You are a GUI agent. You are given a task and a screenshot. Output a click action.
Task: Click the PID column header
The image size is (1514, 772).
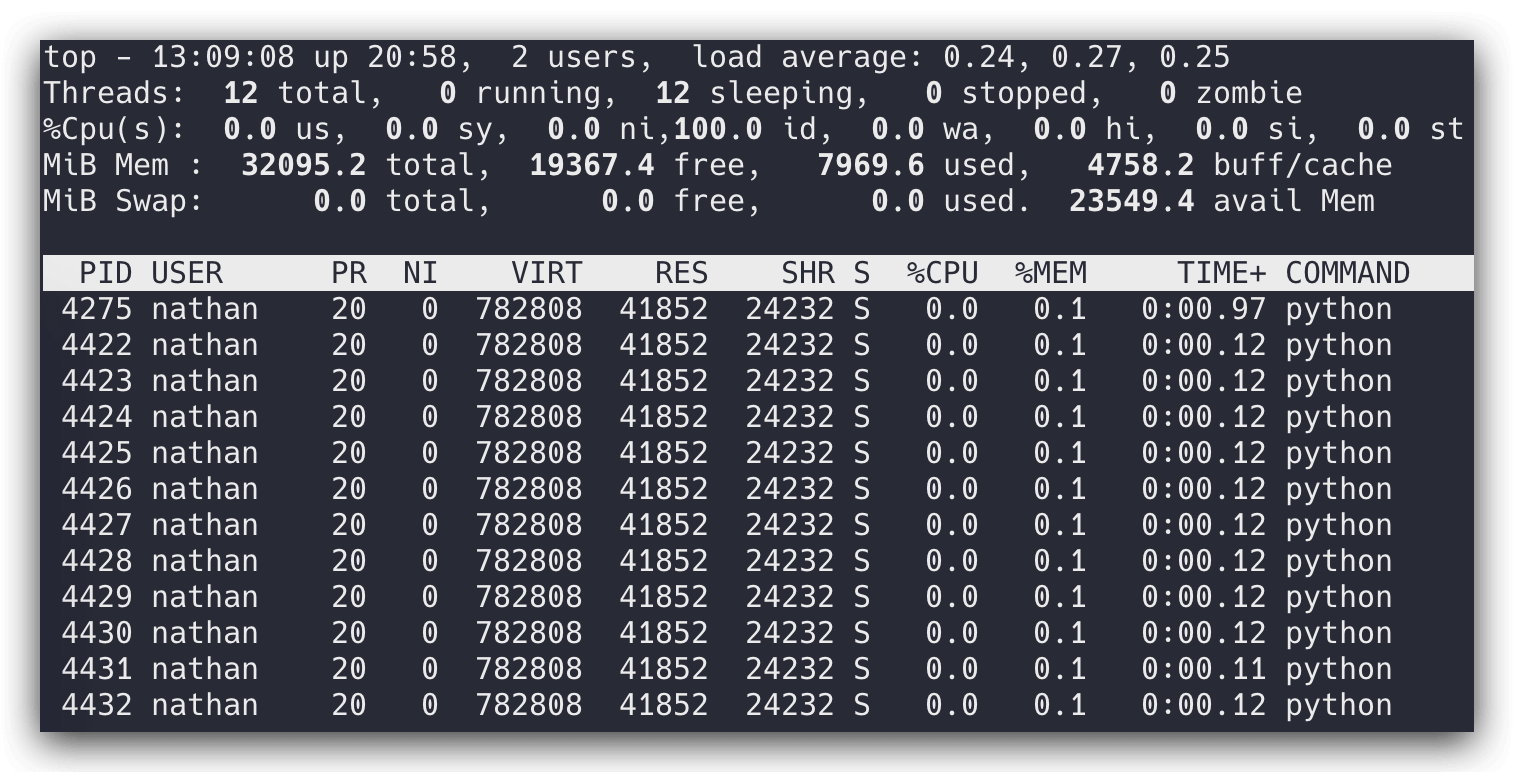[105, 273]
